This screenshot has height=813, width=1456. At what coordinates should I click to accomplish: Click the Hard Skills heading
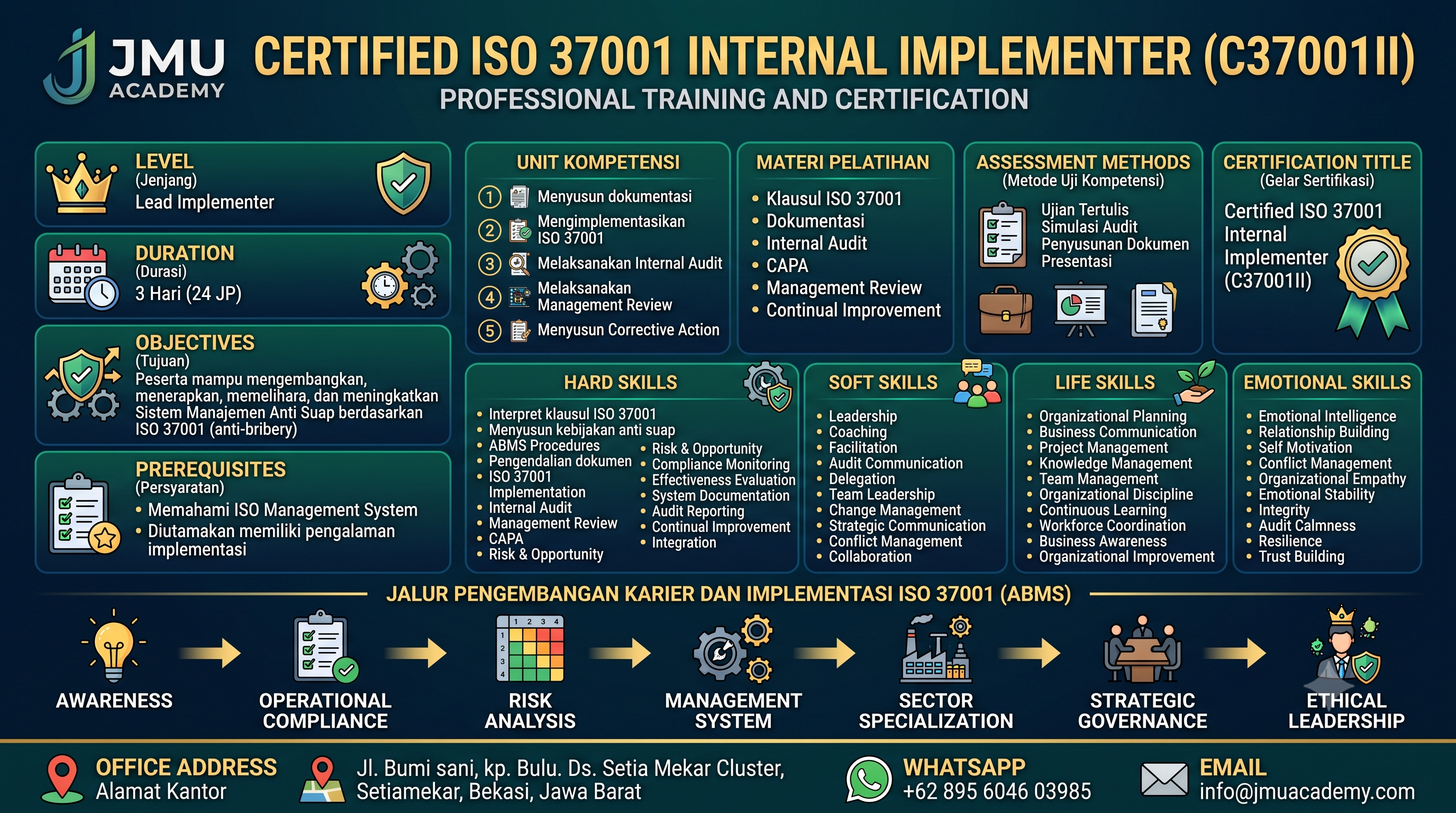click(620, 383)
